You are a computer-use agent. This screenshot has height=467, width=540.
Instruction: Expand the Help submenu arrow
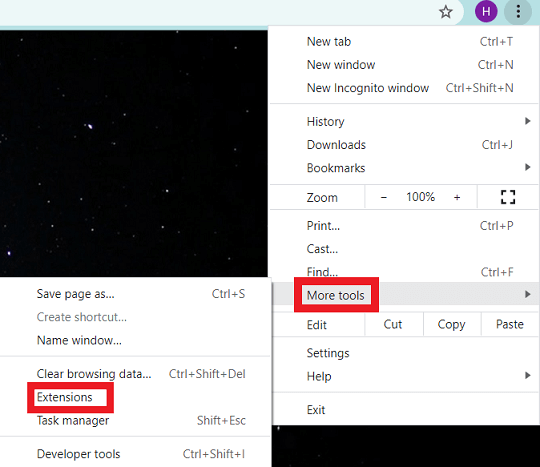coord(527,375)
